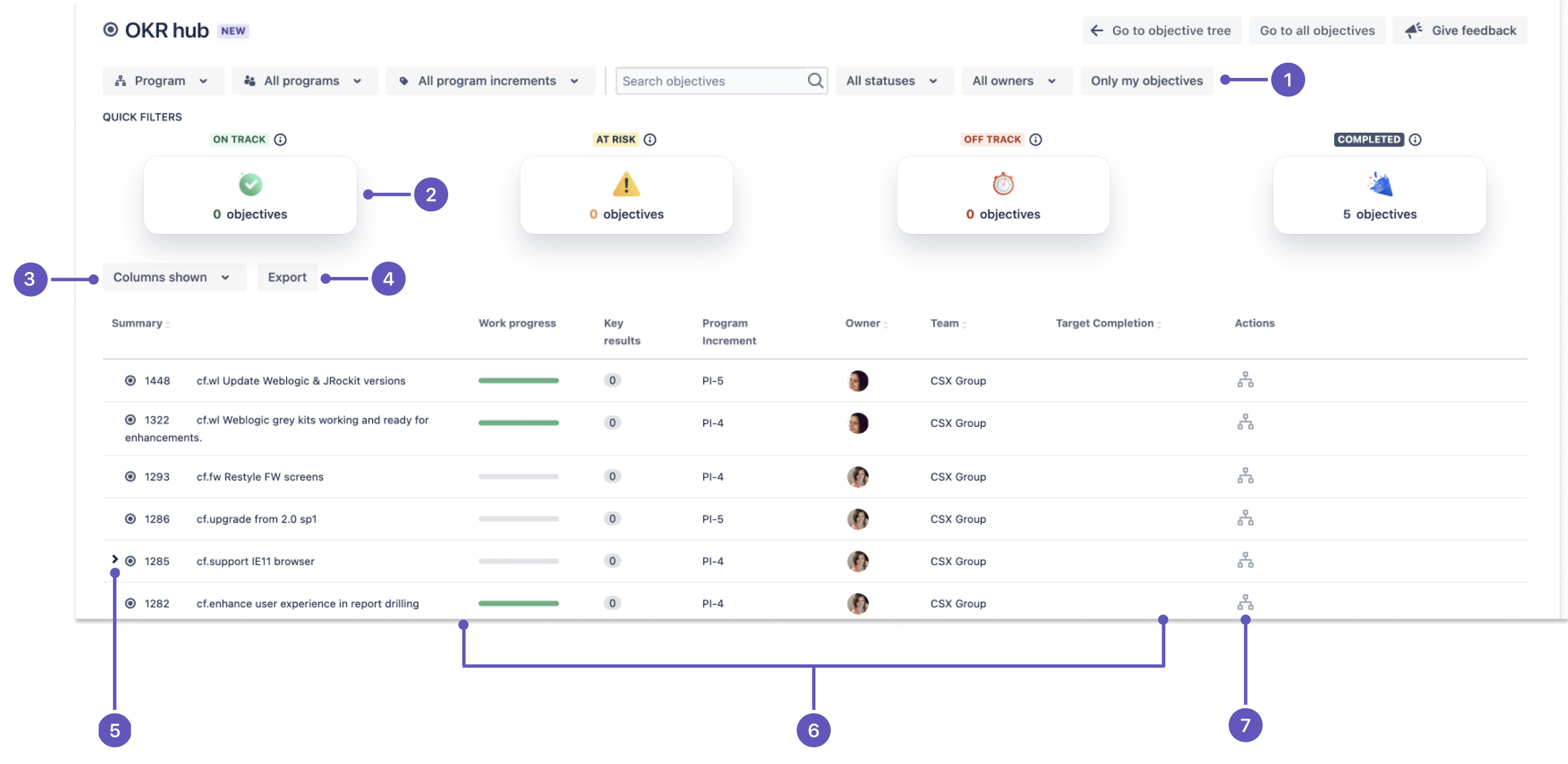Open the Columns shown dropdown
The height and width of the screenshot is (764, 1568).
tap(173, 277)
